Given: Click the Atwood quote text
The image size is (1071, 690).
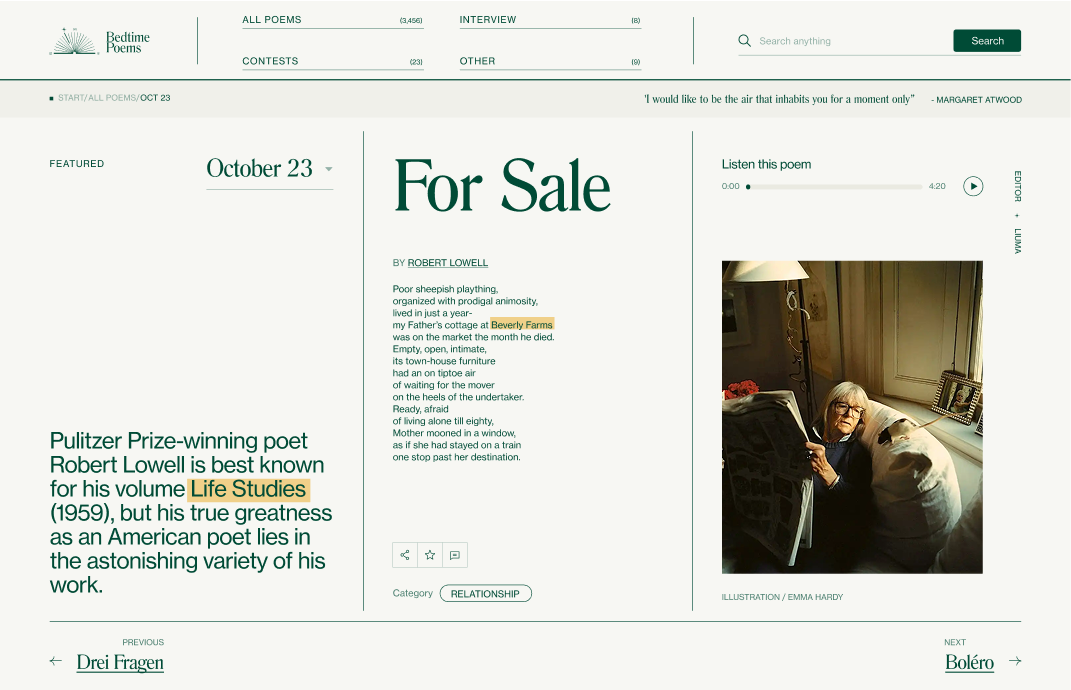Looking at the screenshot, I should (779, 99).
